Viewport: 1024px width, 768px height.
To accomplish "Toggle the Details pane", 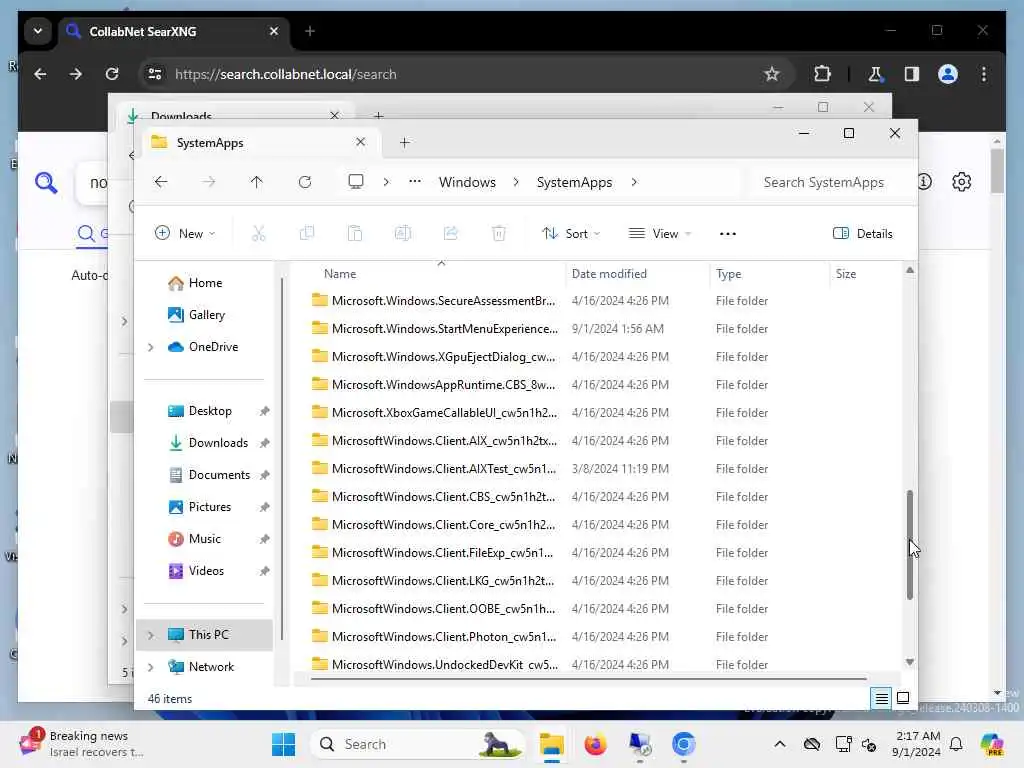I will tap(863, 233).
